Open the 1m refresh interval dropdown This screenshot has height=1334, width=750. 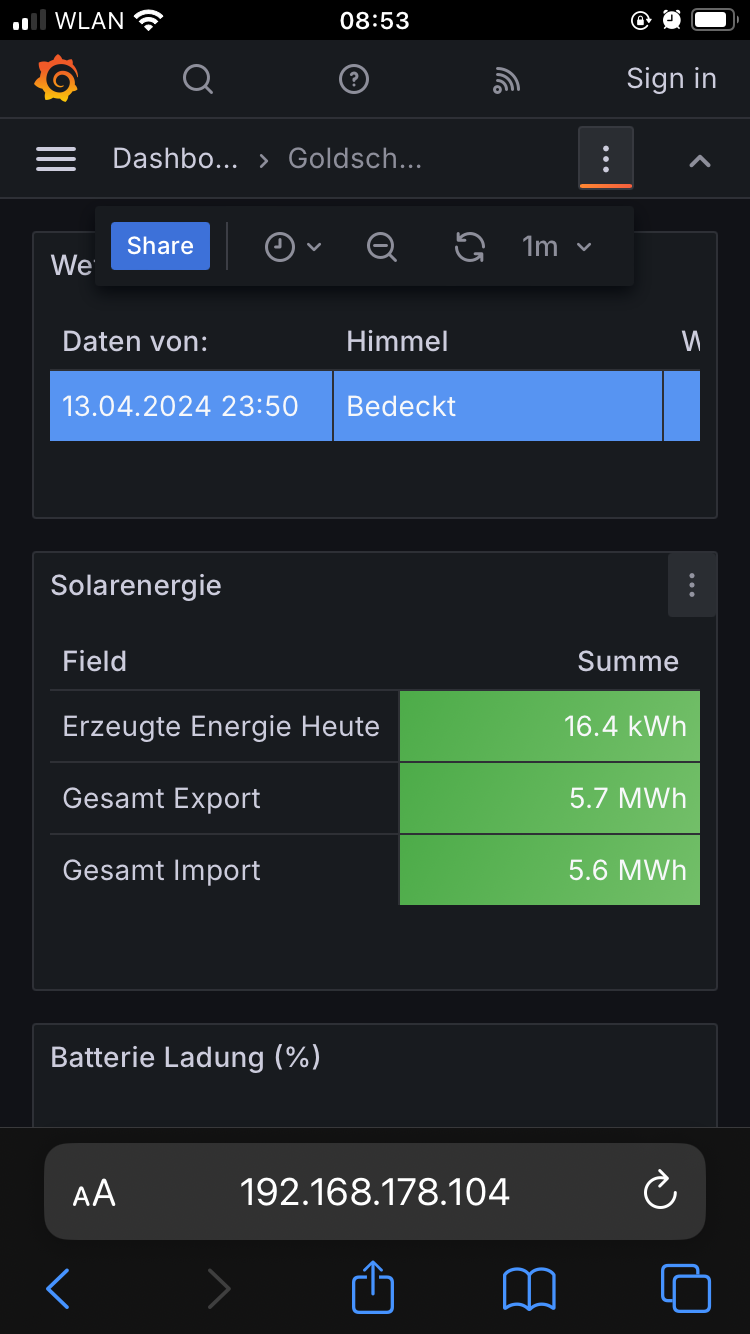pos(557,246)
